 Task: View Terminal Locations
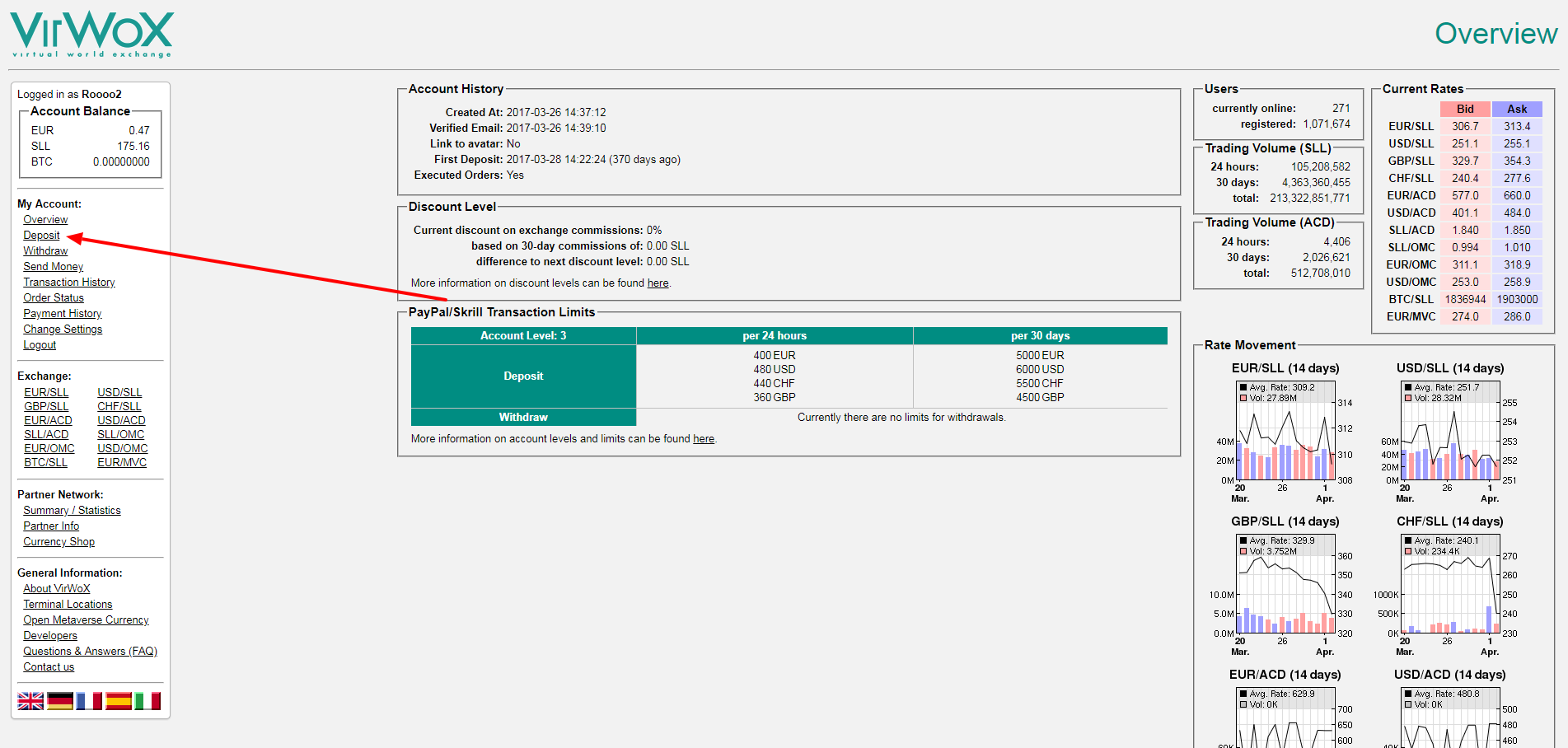pyautogui.click(x=68, y=605)
